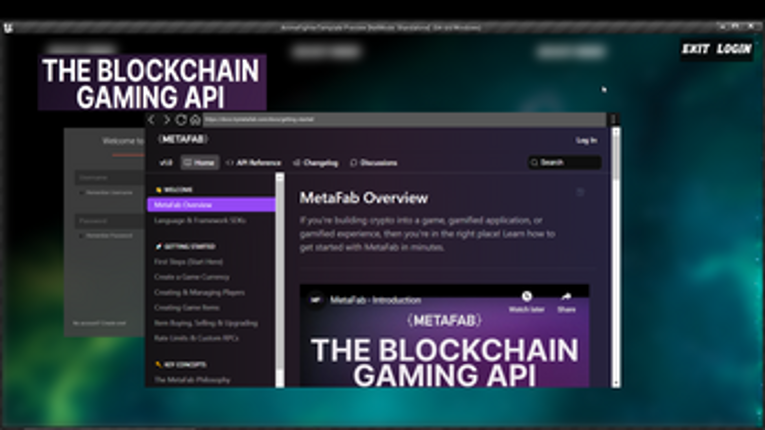Click the MetaFab Overview heading text
The height and width of the screenshot is (430, 765).
[364, 198]
